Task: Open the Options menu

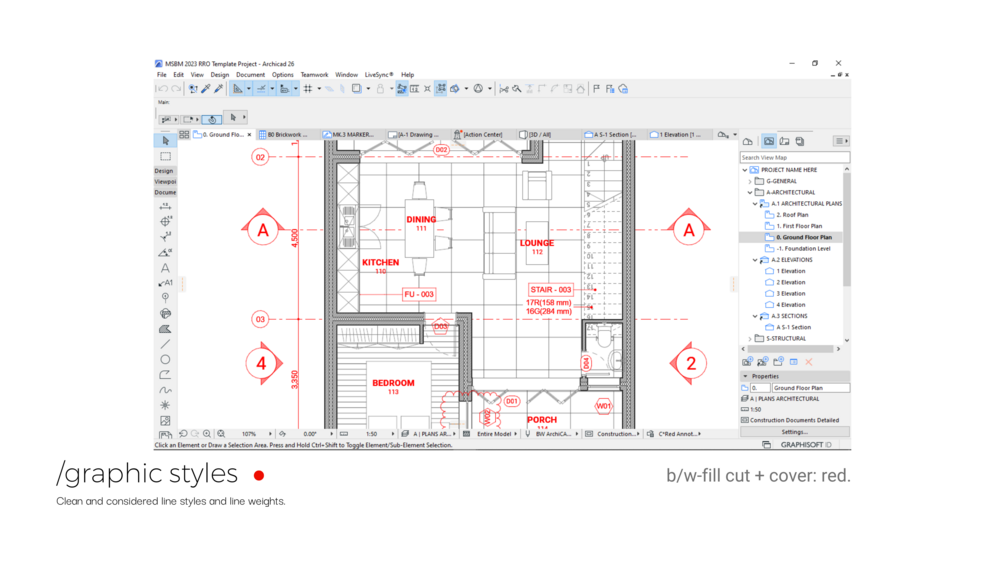Action: (x=282, y=75)
